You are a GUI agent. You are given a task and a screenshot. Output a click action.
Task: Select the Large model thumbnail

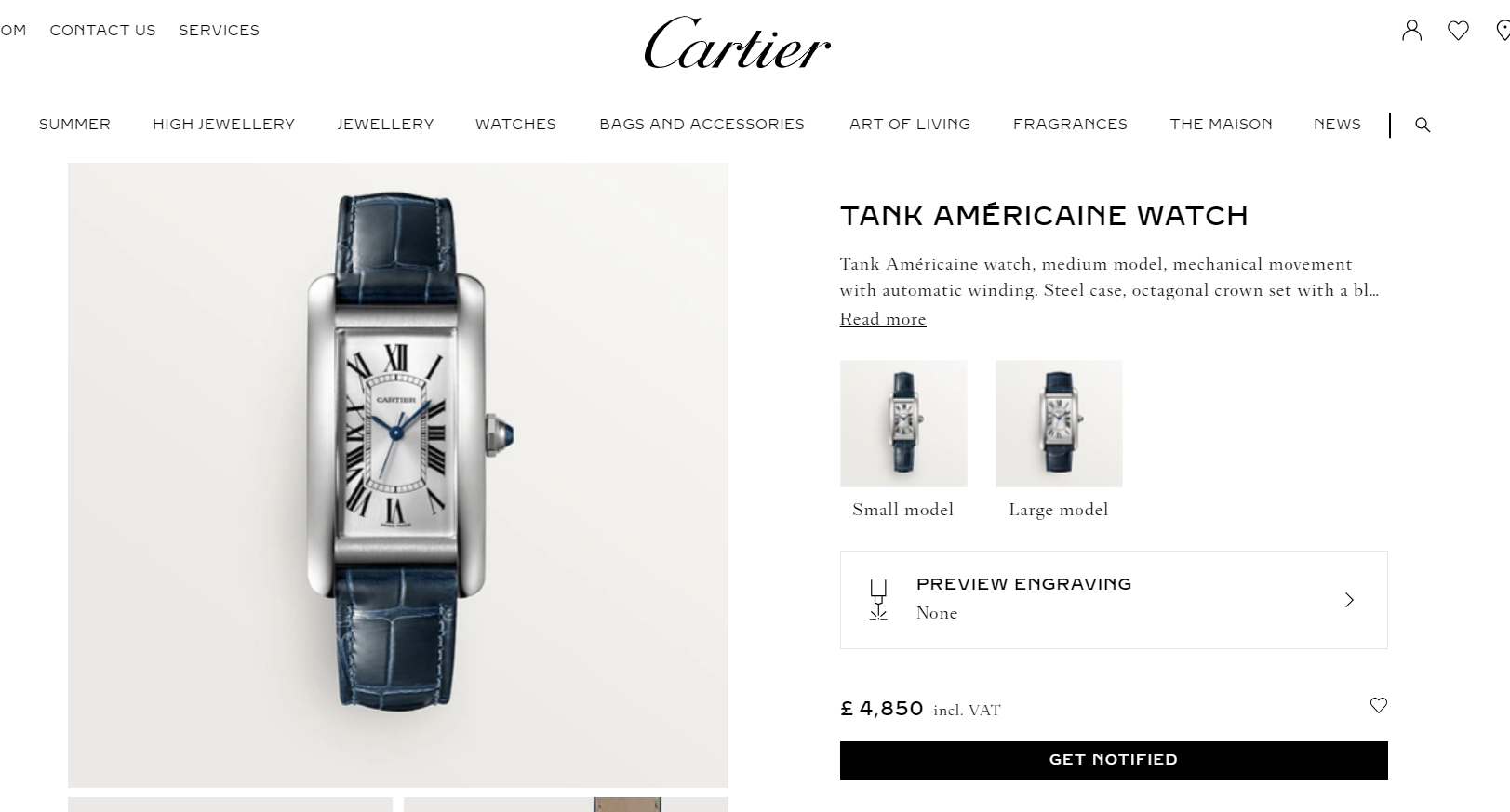tap(1059, 424)
